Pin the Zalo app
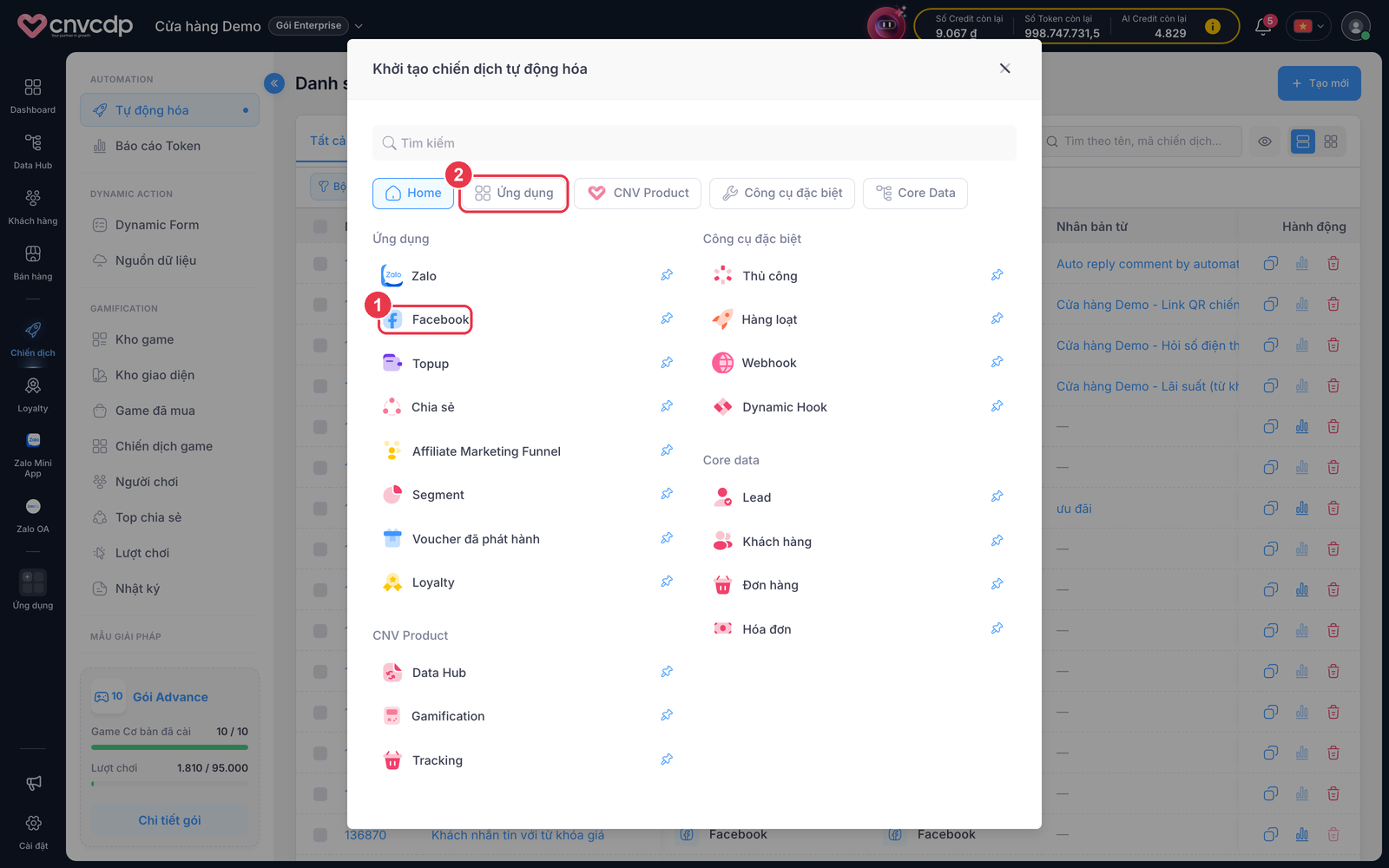The width and height of the screenshot is (1389, 868). click(x=667, y=275)
